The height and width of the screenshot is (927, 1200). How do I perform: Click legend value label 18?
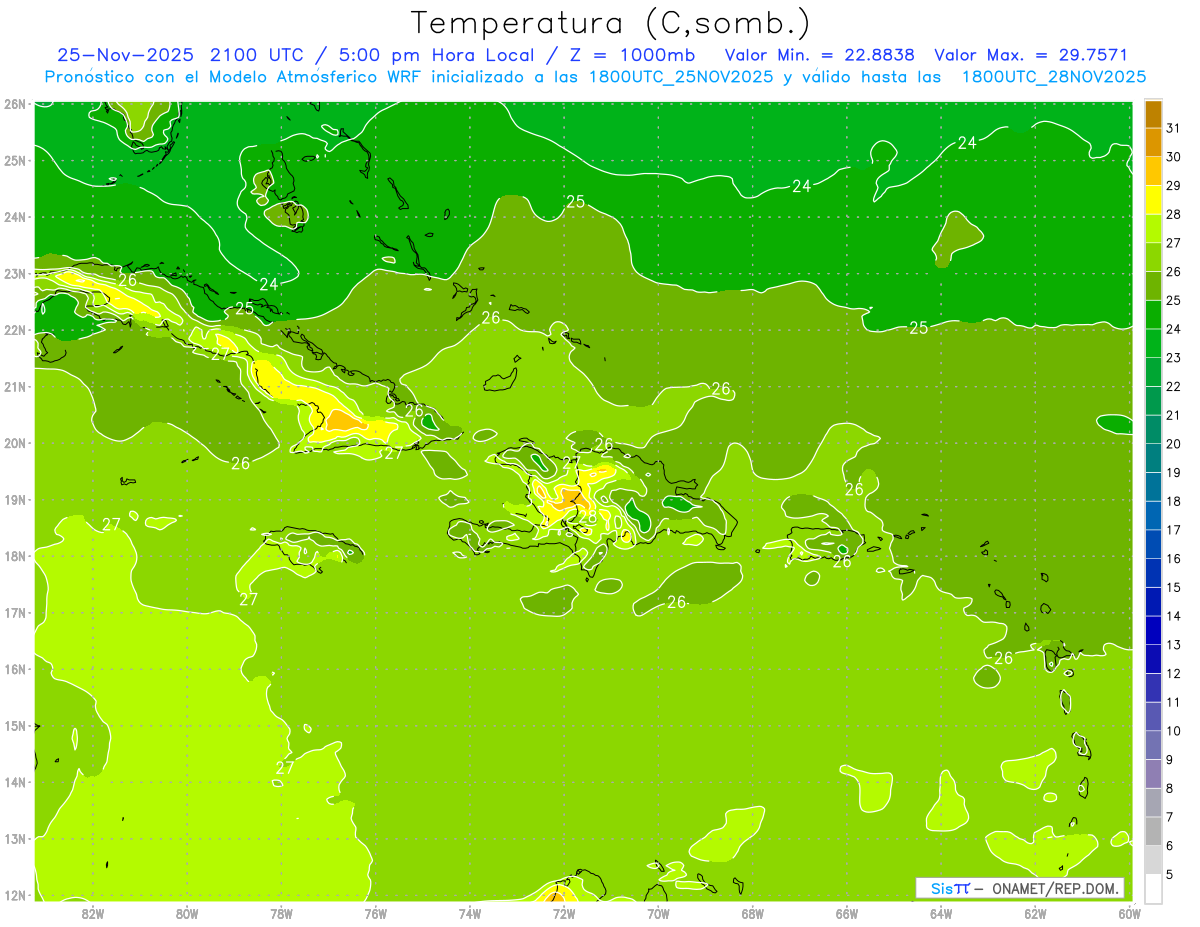[x=1174, y=501]
